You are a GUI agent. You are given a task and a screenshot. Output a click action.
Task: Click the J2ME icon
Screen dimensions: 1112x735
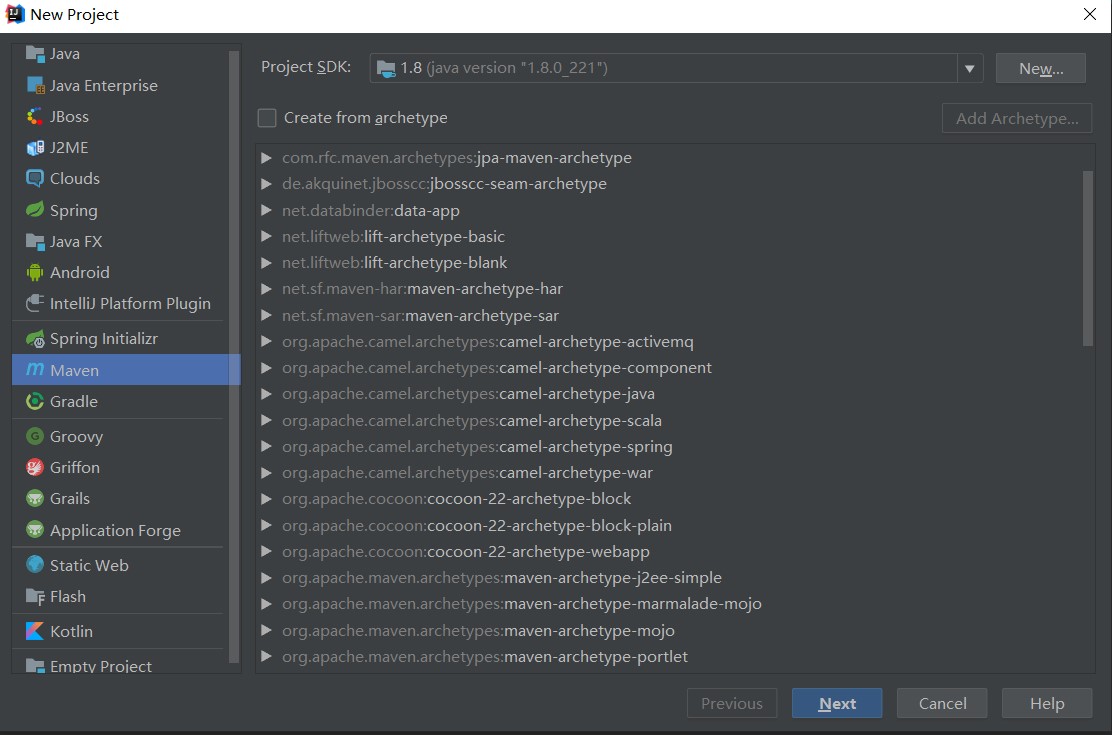tap(35, 148)
